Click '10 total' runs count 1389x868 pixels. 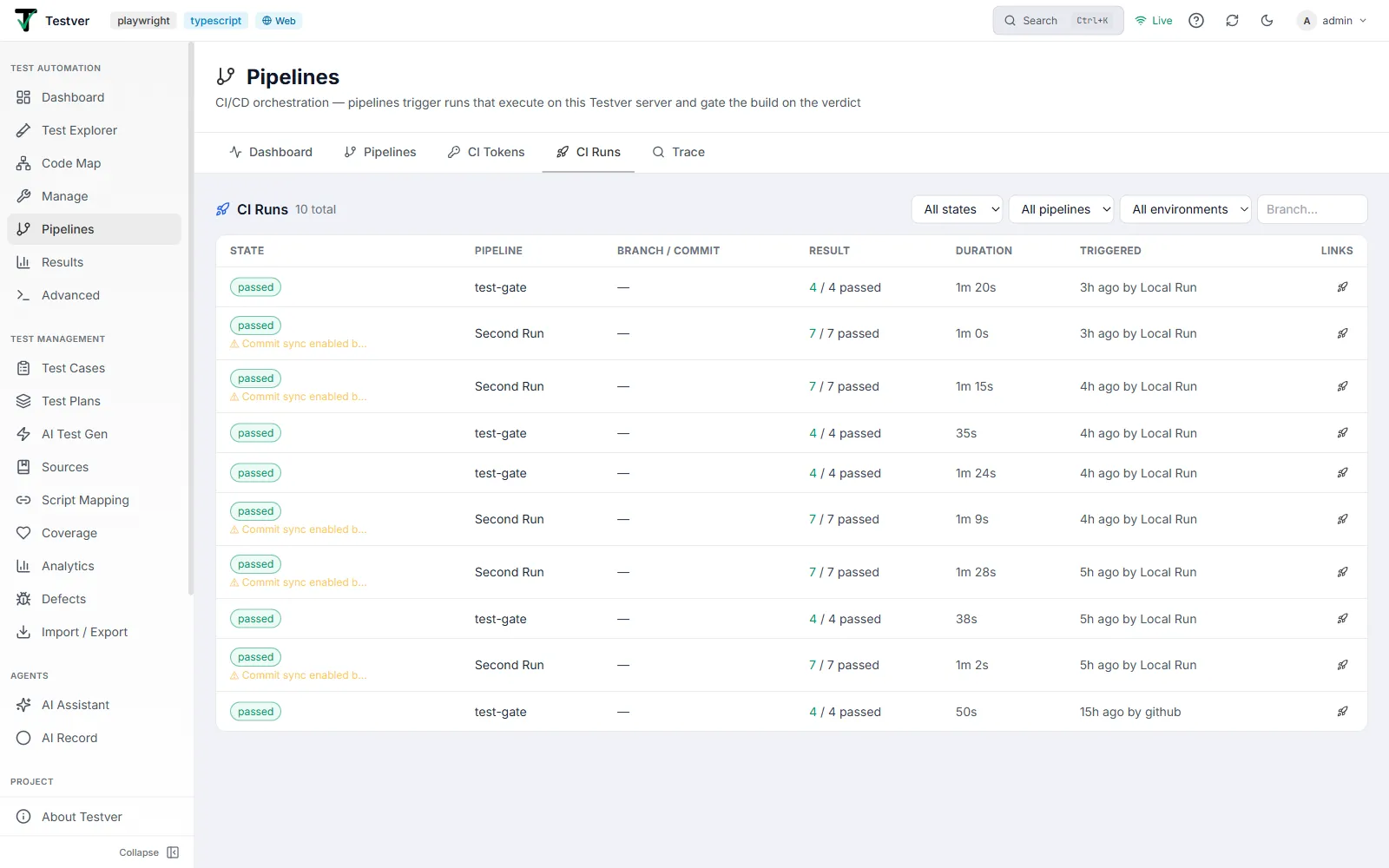(315, 209)
